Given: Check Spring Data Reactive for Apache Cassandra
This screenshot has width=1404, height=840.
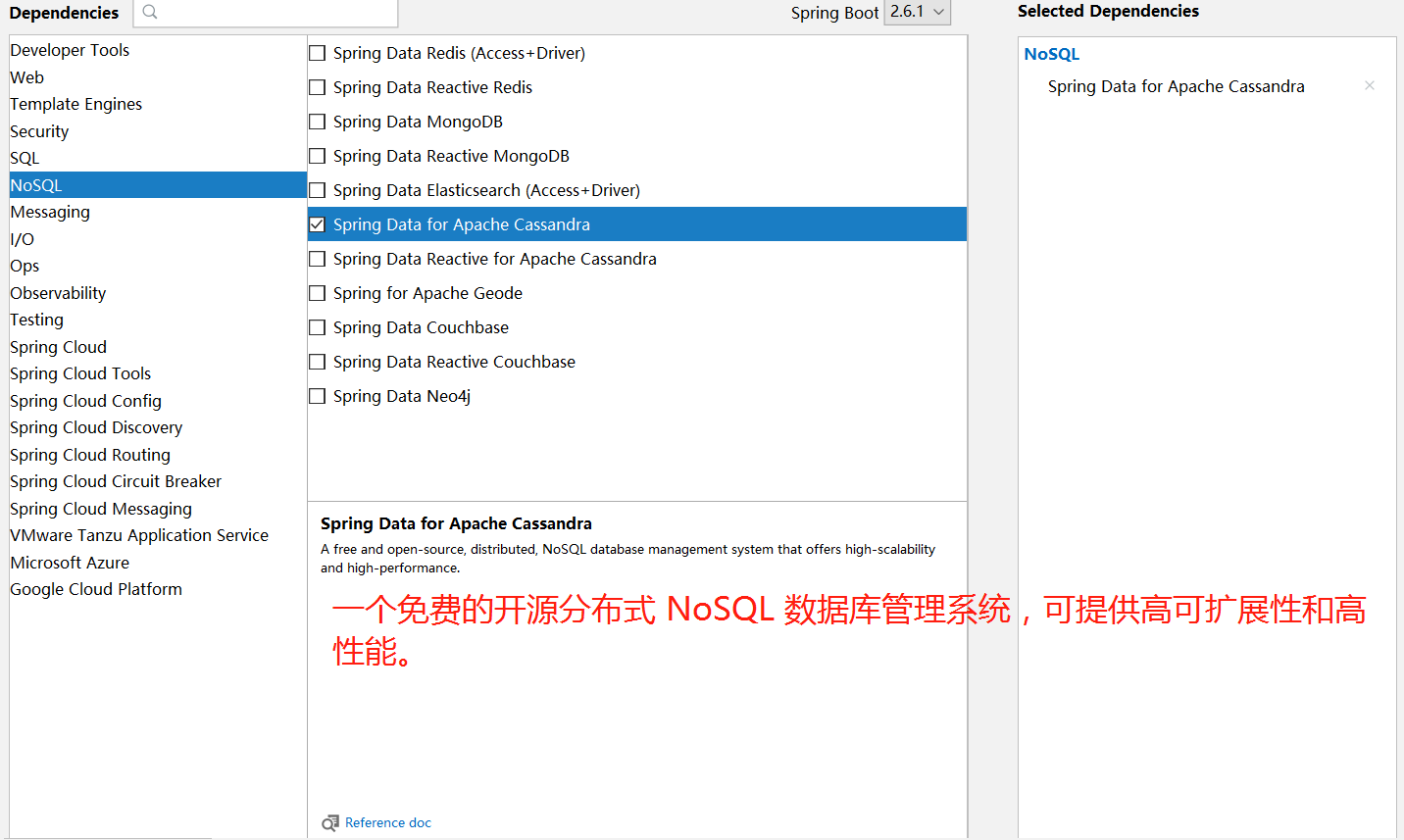Looking at the screenshot, I should tap(317, 258).
